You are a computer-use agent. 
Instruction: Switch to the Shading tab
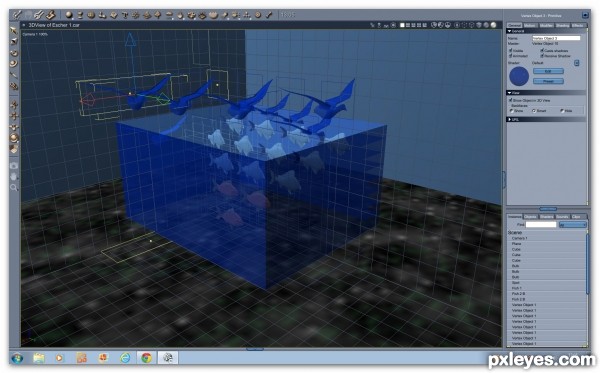click(562, 26)
